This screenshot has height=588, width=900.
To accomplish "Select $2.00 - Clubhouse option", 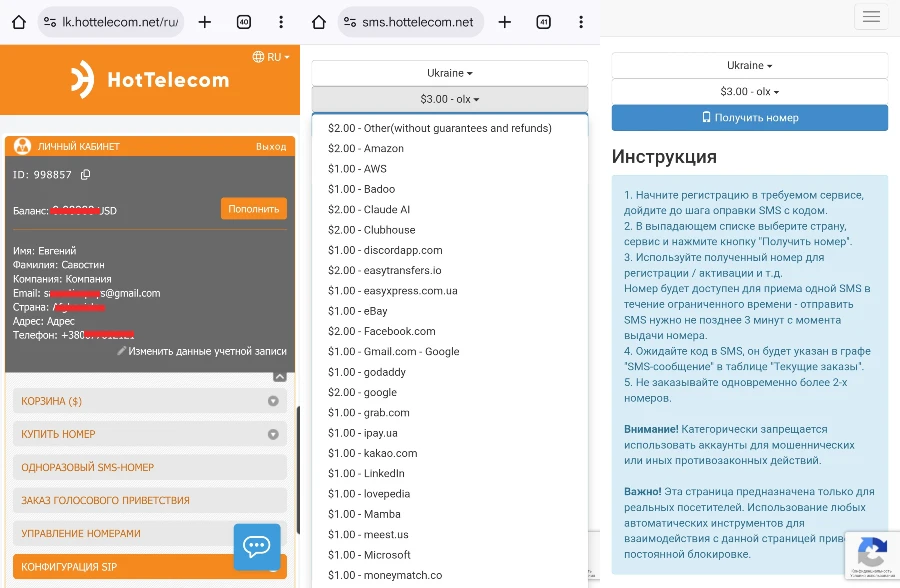I will (x=450, y=230).
